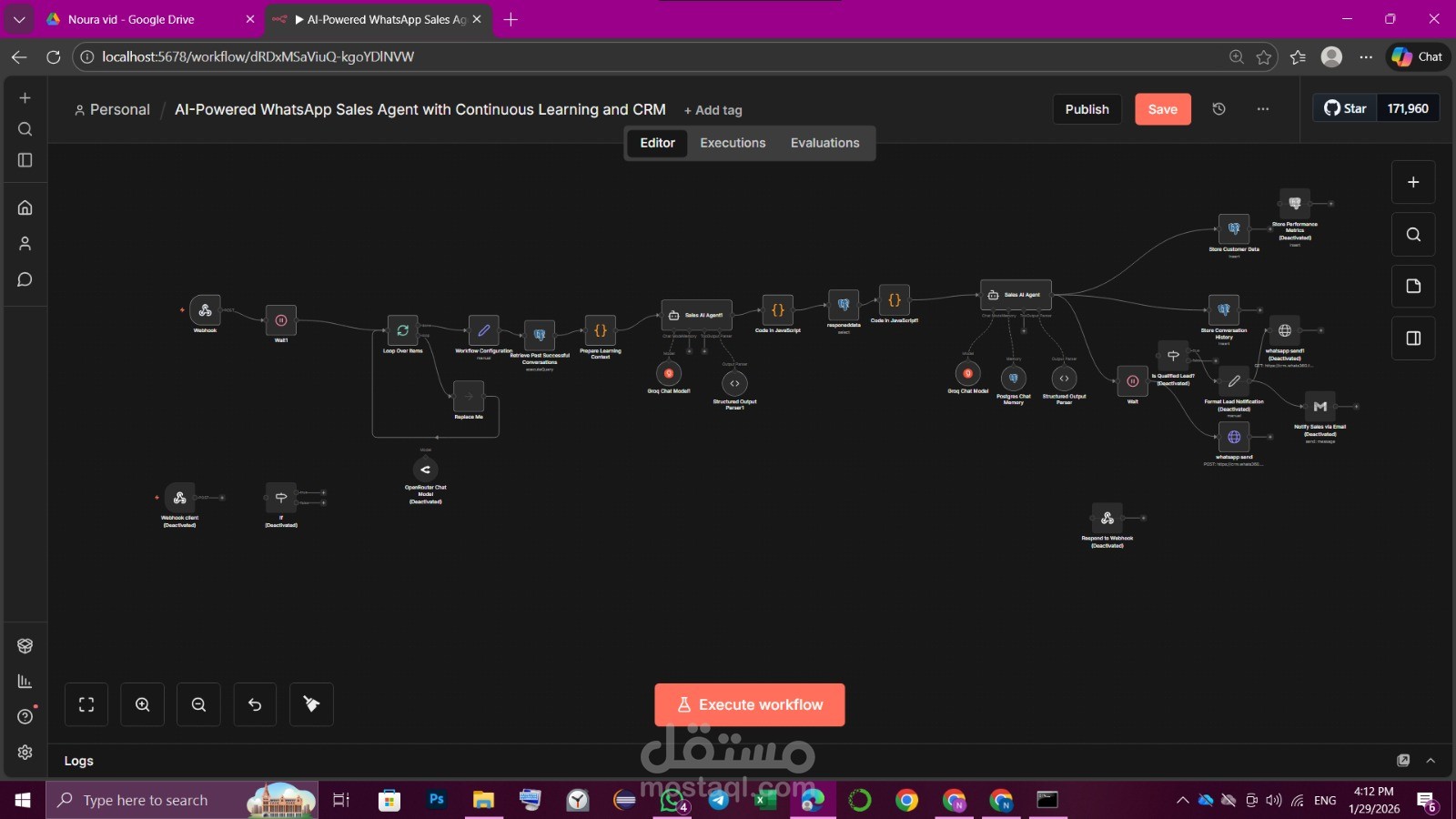Image resolution: width=1456 pixels, height=819 pixels.
Task: Open the chat icon in sidebar
Action: (25, 279)
